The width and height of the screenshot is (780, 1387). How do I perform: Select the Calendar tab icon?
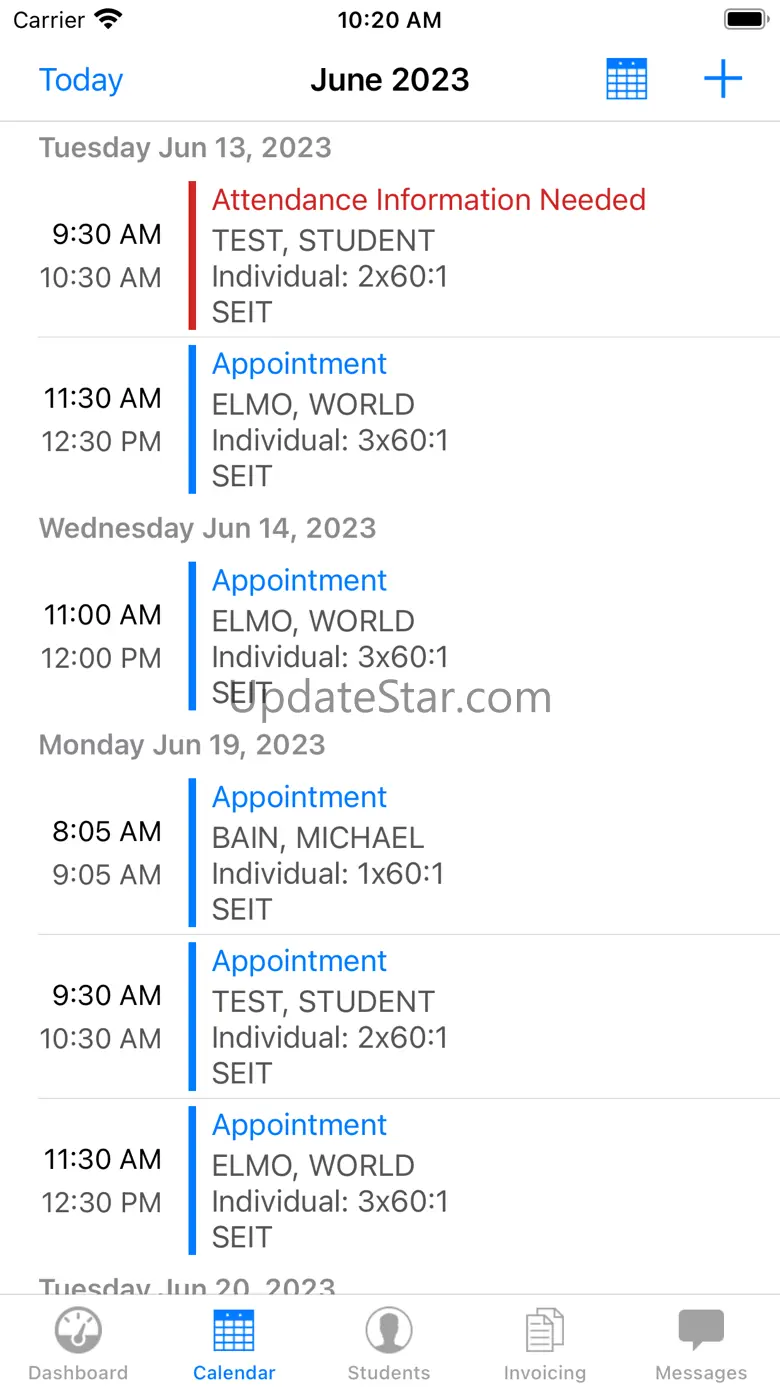point(234,1331)
